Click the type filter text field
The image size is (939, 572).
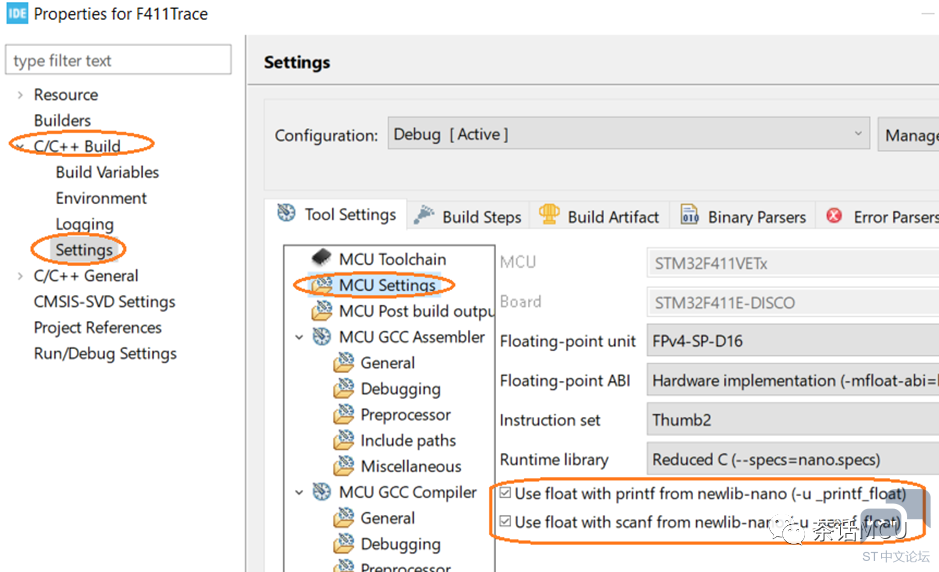coord(119,60)
